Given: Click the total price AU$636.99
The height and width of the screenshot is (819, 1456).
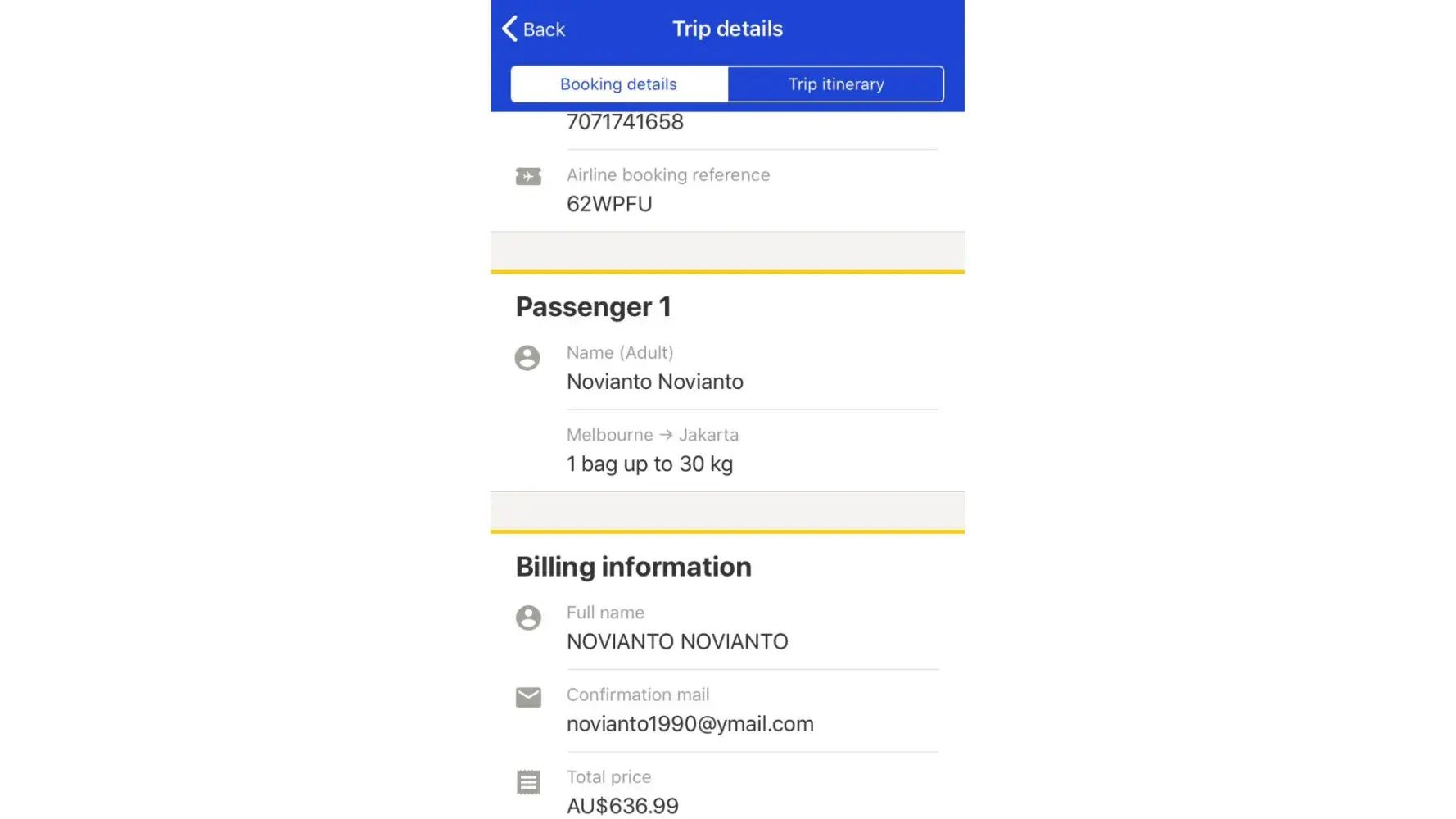Looking at the screenshot, I should tap(622, 806).
